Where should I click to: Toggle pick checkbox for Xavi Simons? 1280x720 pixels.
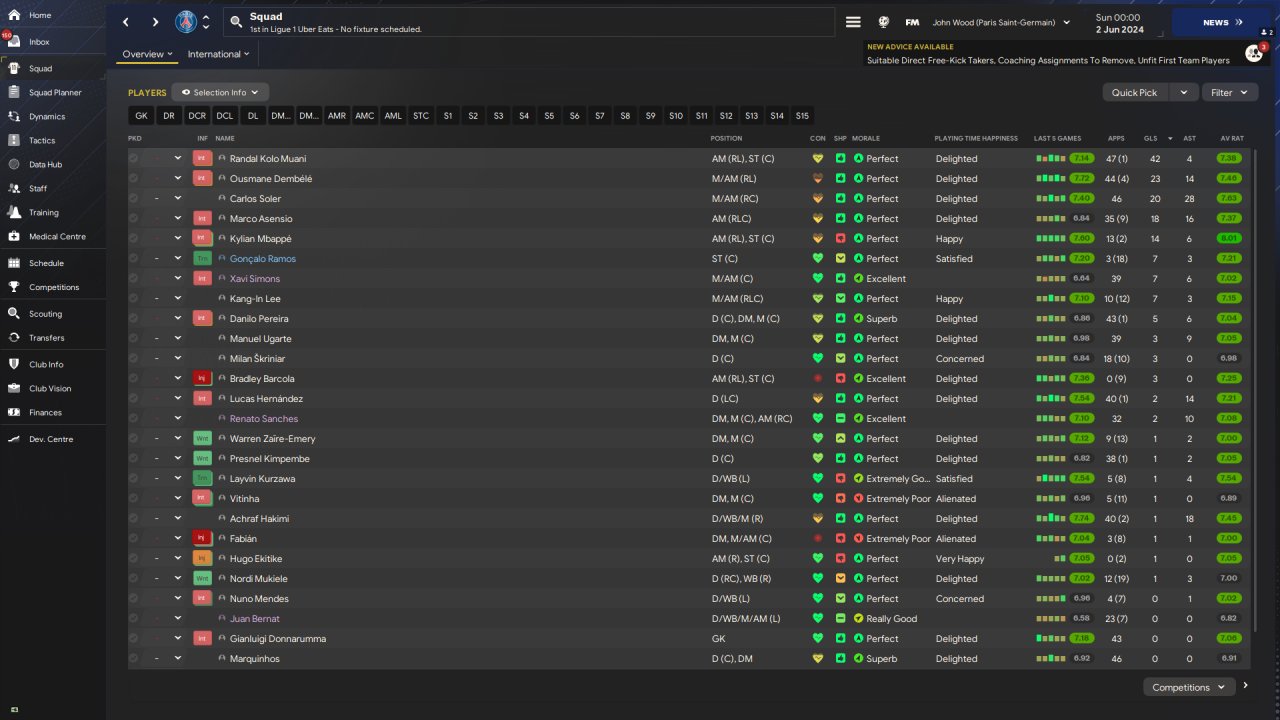pos(133,278)
